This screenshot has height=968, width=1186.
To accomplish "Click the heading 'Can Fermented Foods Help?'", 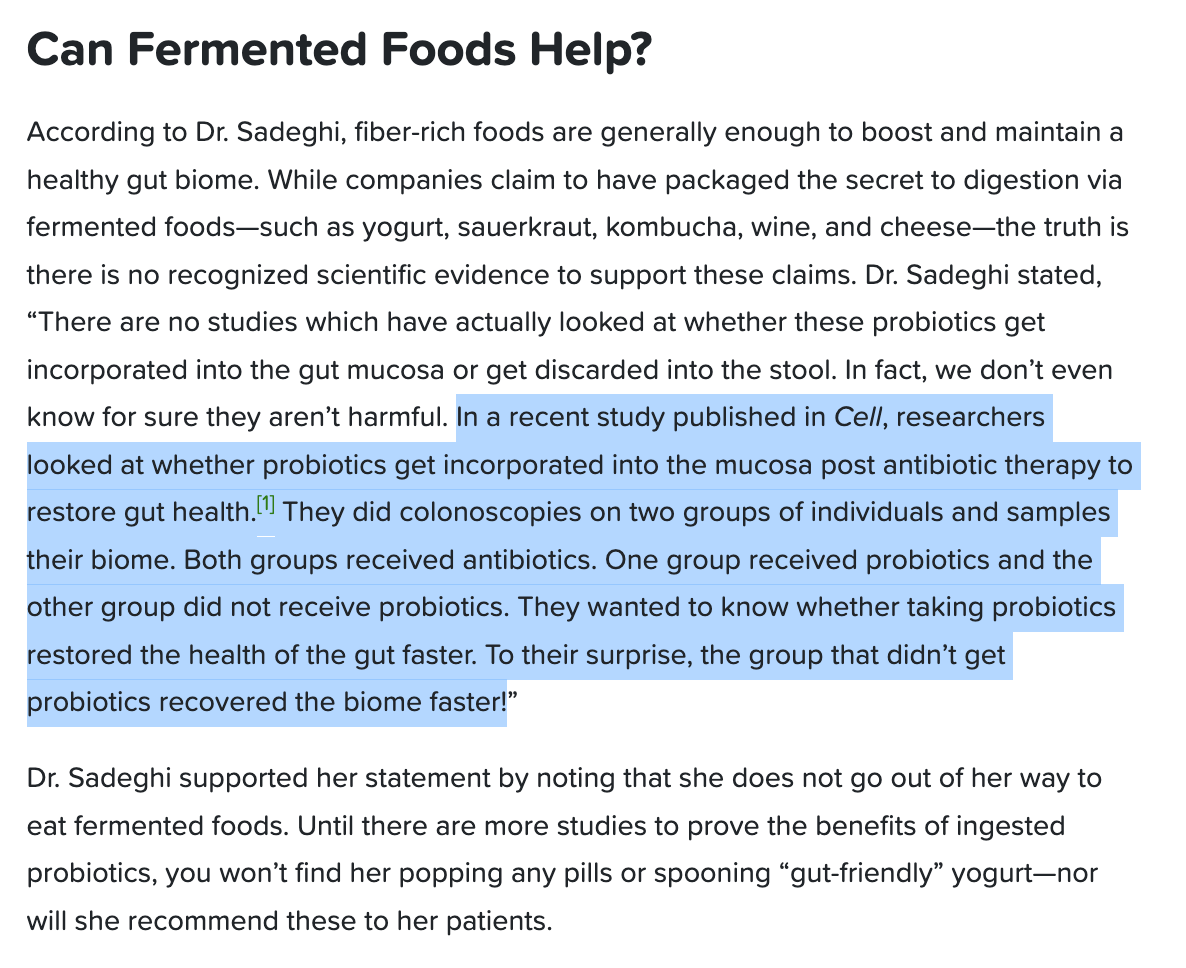I will pos(339,50).
